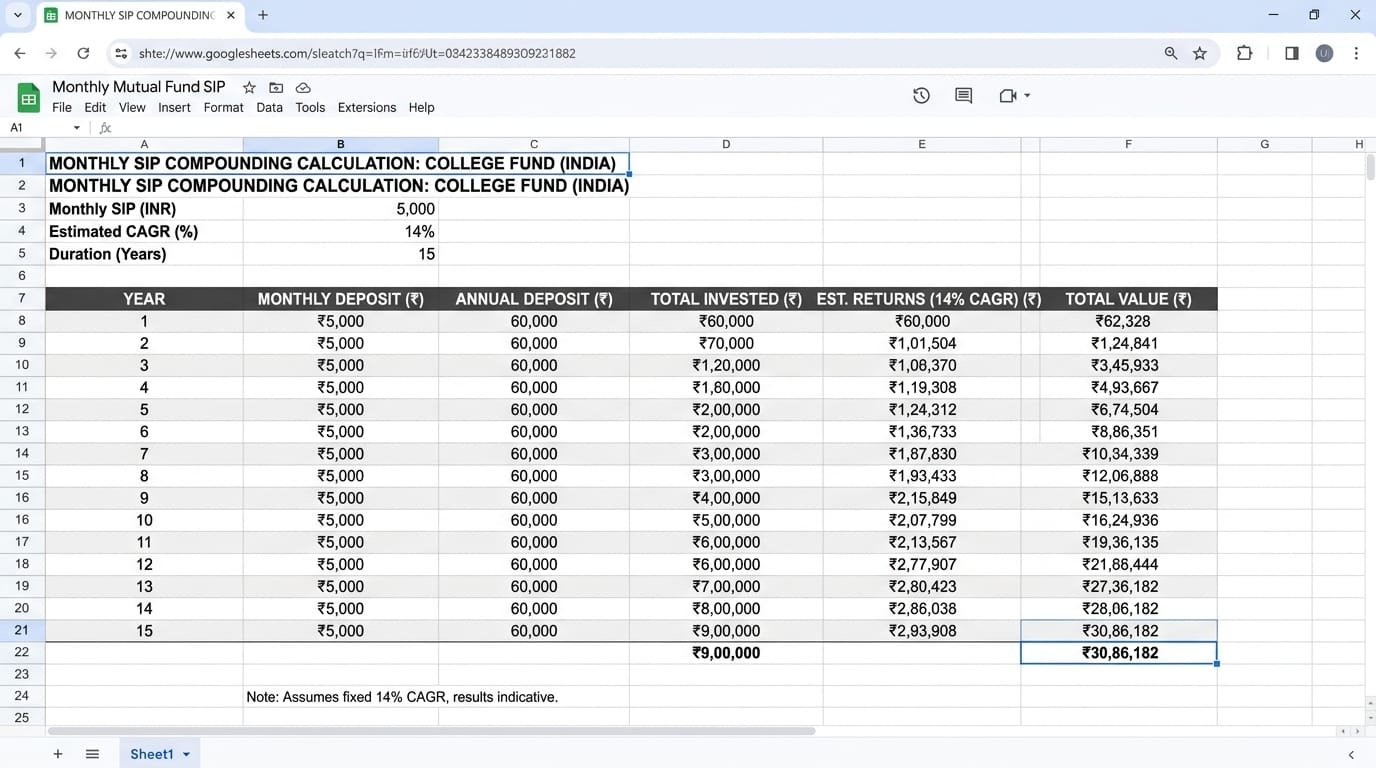Click the move to folder icon
The width and height of the screenshot is (1376, 768).
[276, 87]
